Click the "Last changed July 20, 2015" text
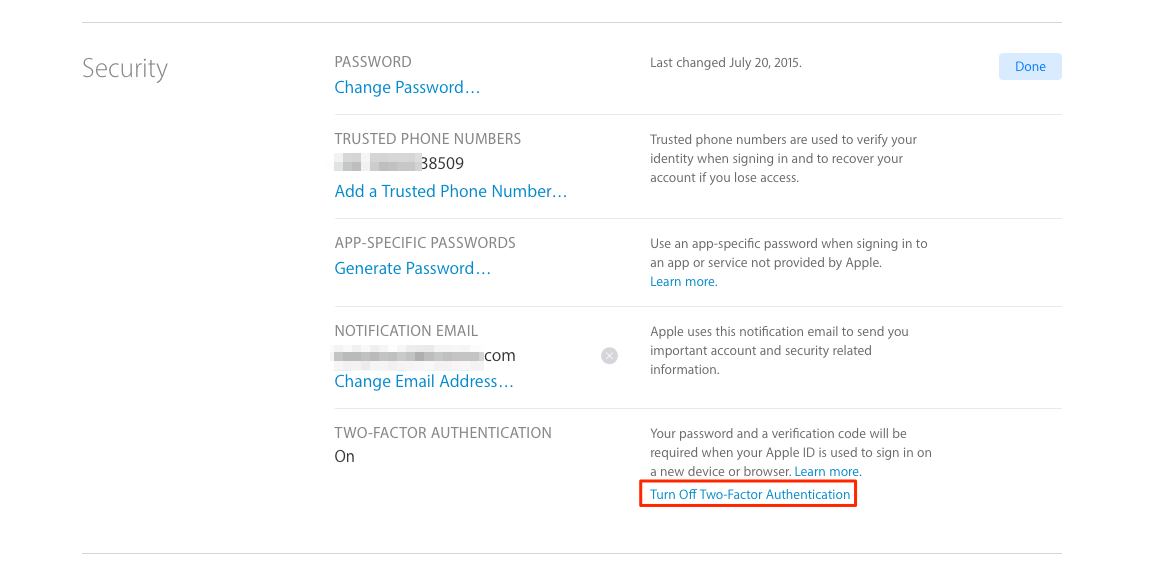Viewport: 1156px width, 577px height. click(x=725, y=63)
